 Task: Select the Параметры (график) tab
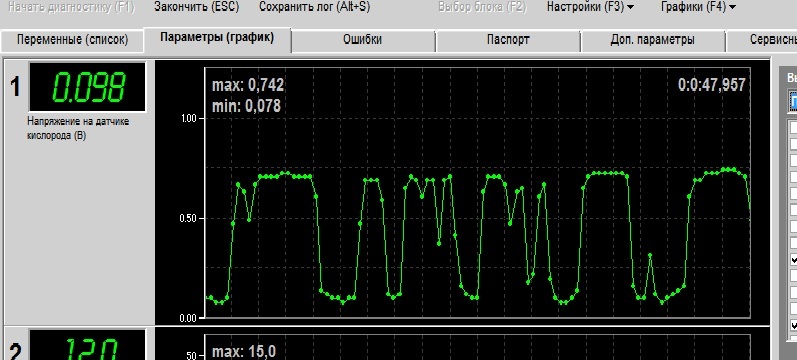pyautogui.click(x=217, y=38)
